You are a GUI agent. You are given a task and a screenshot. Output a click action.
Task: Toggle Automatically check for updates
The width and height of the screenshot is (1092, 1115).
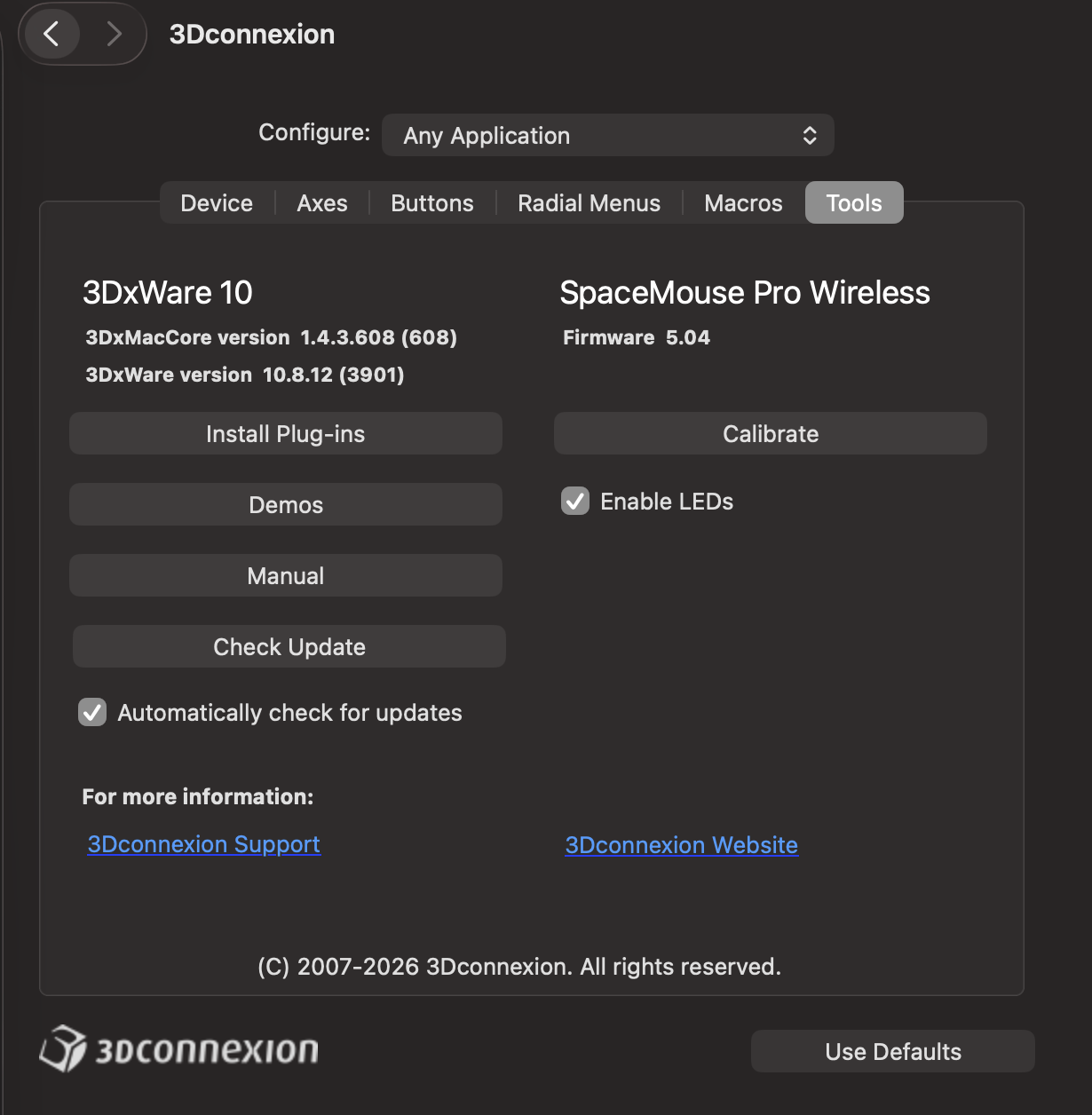(x=92, y=712)
